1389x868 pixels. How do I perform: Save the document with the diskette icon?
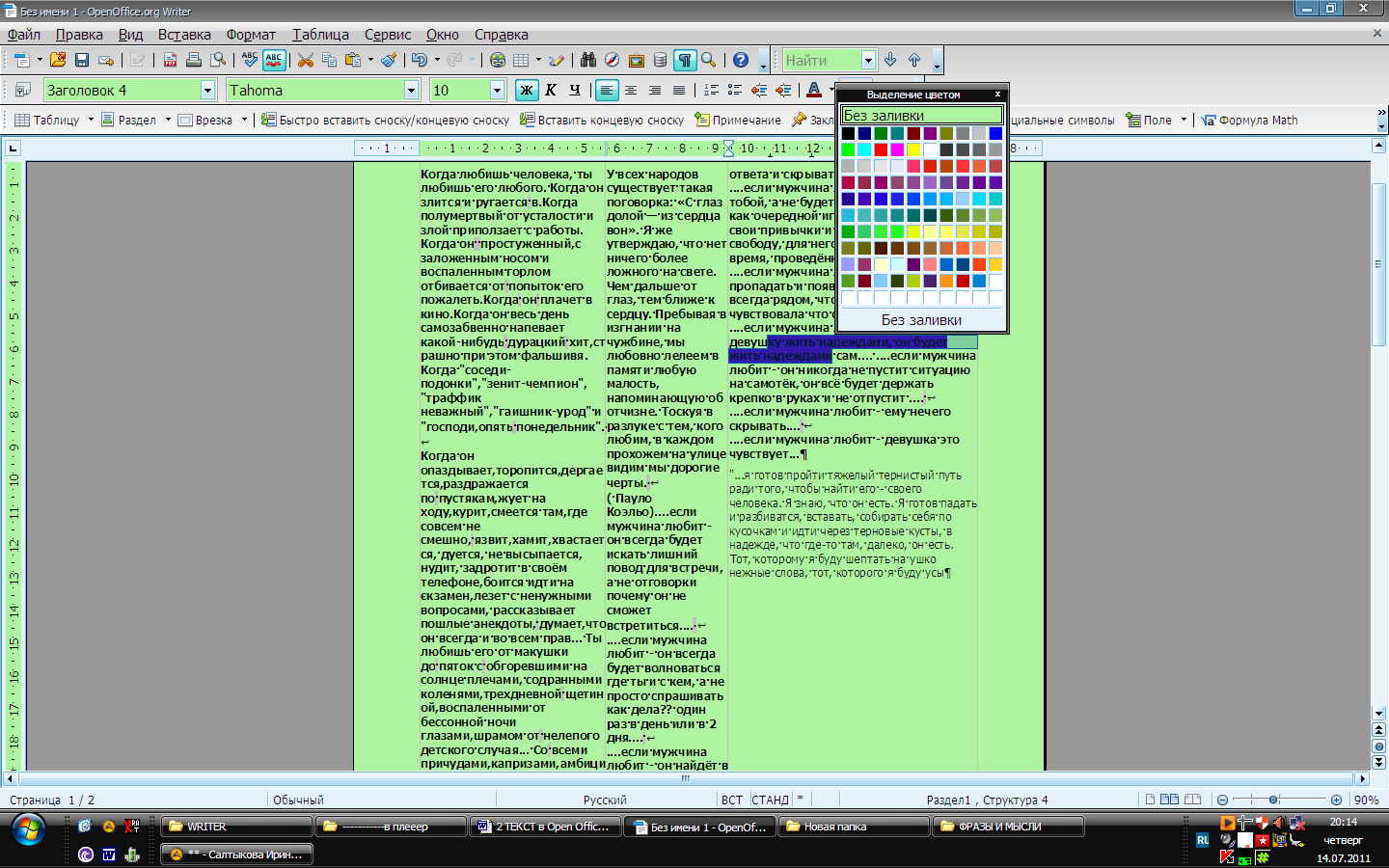[82, 60]
